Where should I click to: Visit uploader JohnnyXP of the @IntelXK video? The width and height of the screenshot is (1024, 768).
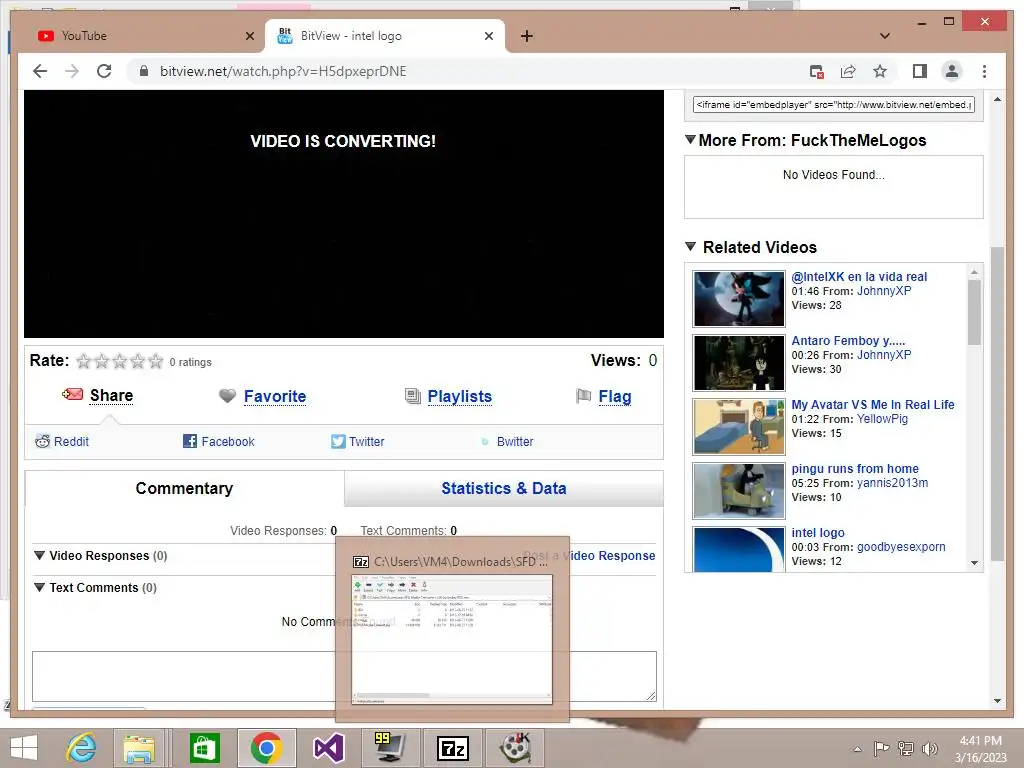coord(884,291)
